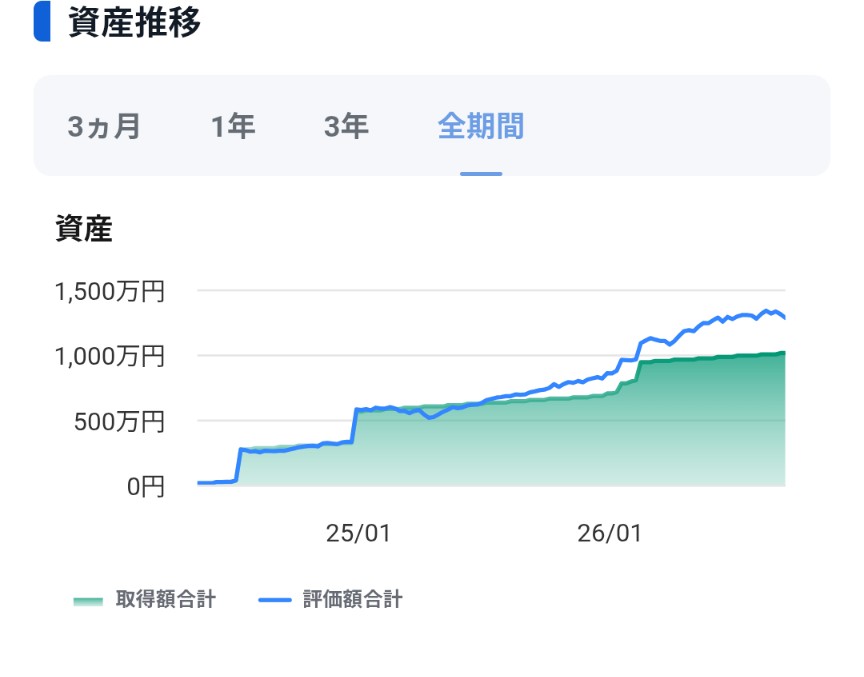This screenshot has width=864, height=677.
Task: Open the 3年 period tab
Action: click(346, 126)
